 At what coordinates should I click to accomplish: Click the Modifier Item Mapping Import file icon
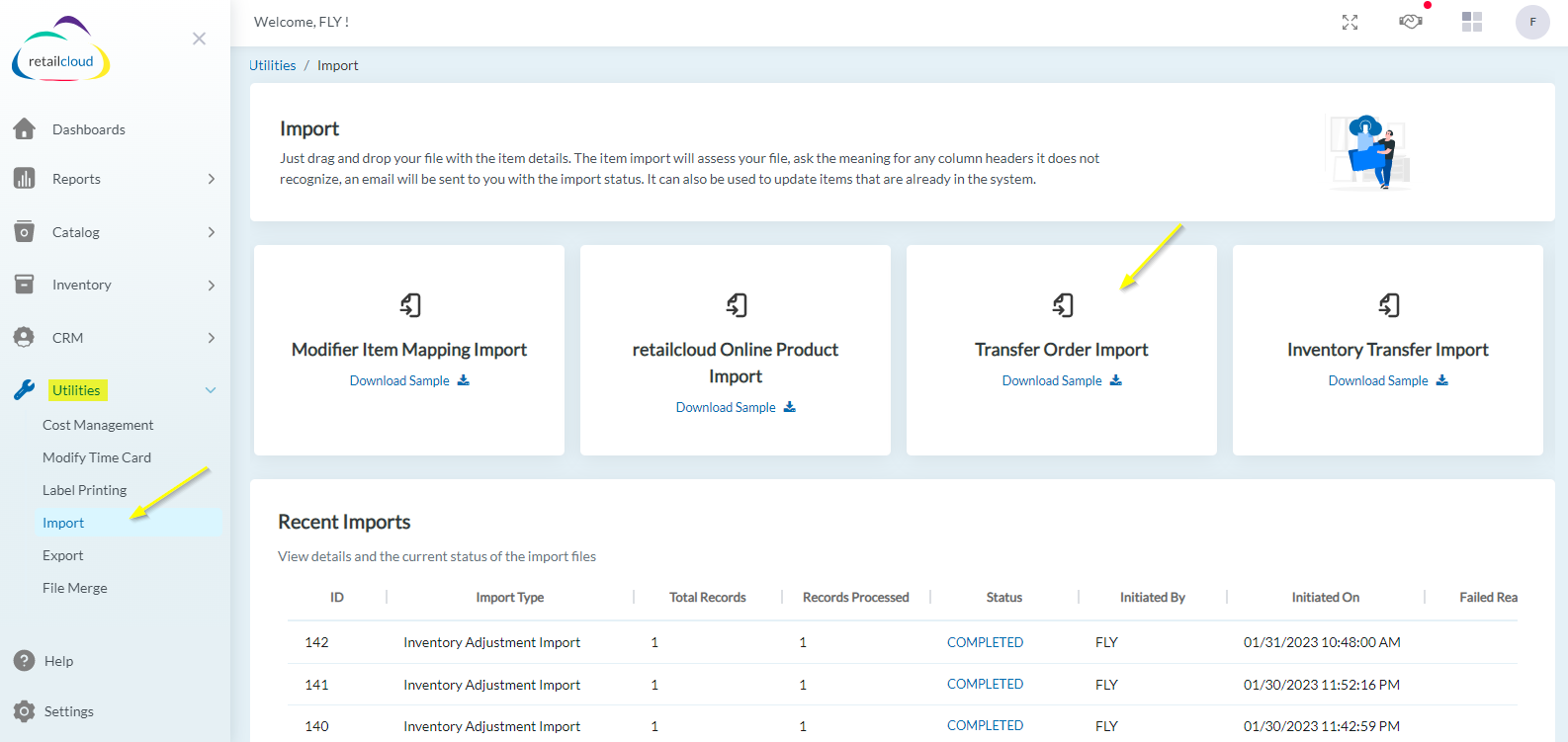pyautogui.click(x=410, y=305)
